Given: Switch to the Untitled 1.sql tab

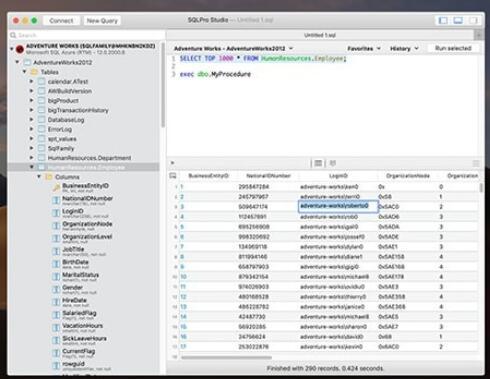Looking at the screenshot, I should [320, 35].
